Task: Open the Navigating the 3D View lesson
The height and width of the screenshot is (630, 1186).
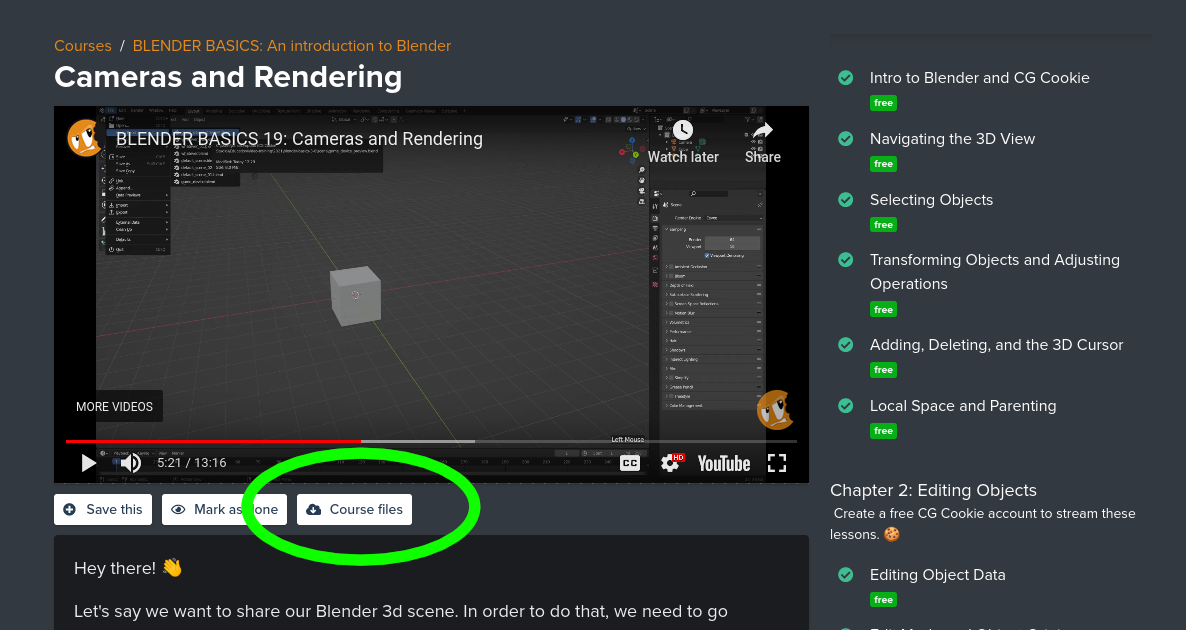Action: click(x=952, y=139)
